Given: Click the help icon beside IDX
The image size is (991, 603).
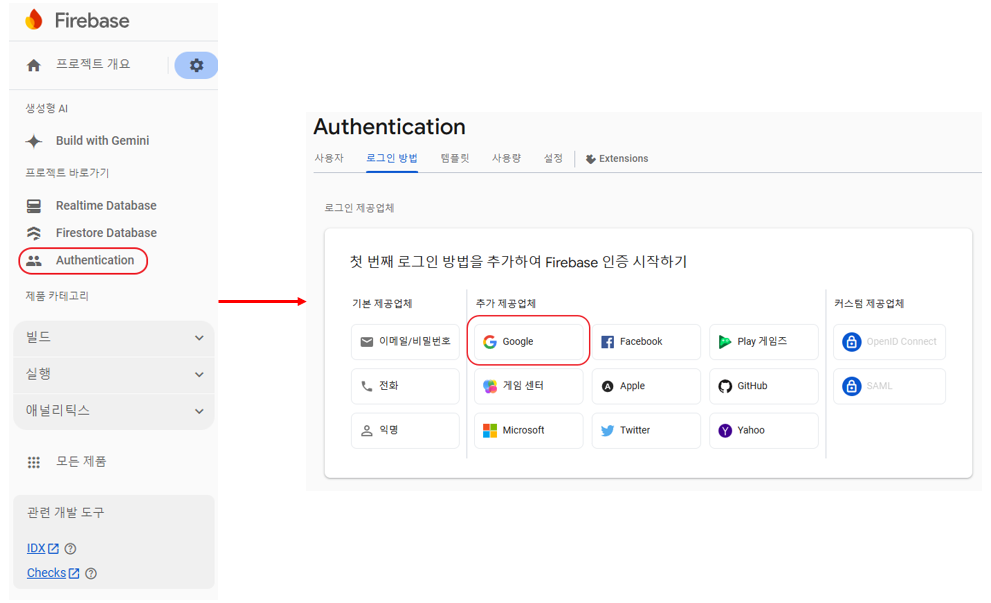Looking at the screenshot, I should click(x=71, y=549).
